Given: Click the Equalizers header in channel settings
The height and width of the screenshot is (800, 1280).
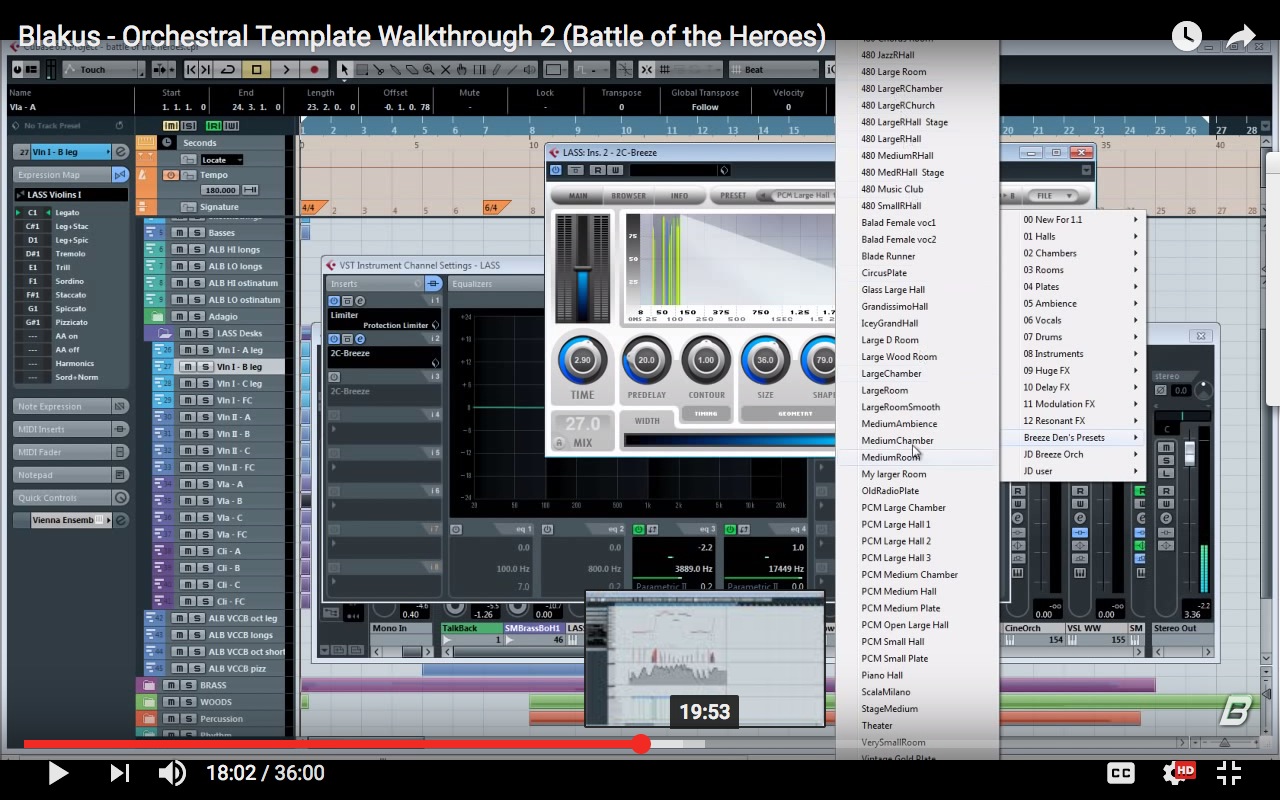Looking at the screenshot, I should click(x=472, y=284).
